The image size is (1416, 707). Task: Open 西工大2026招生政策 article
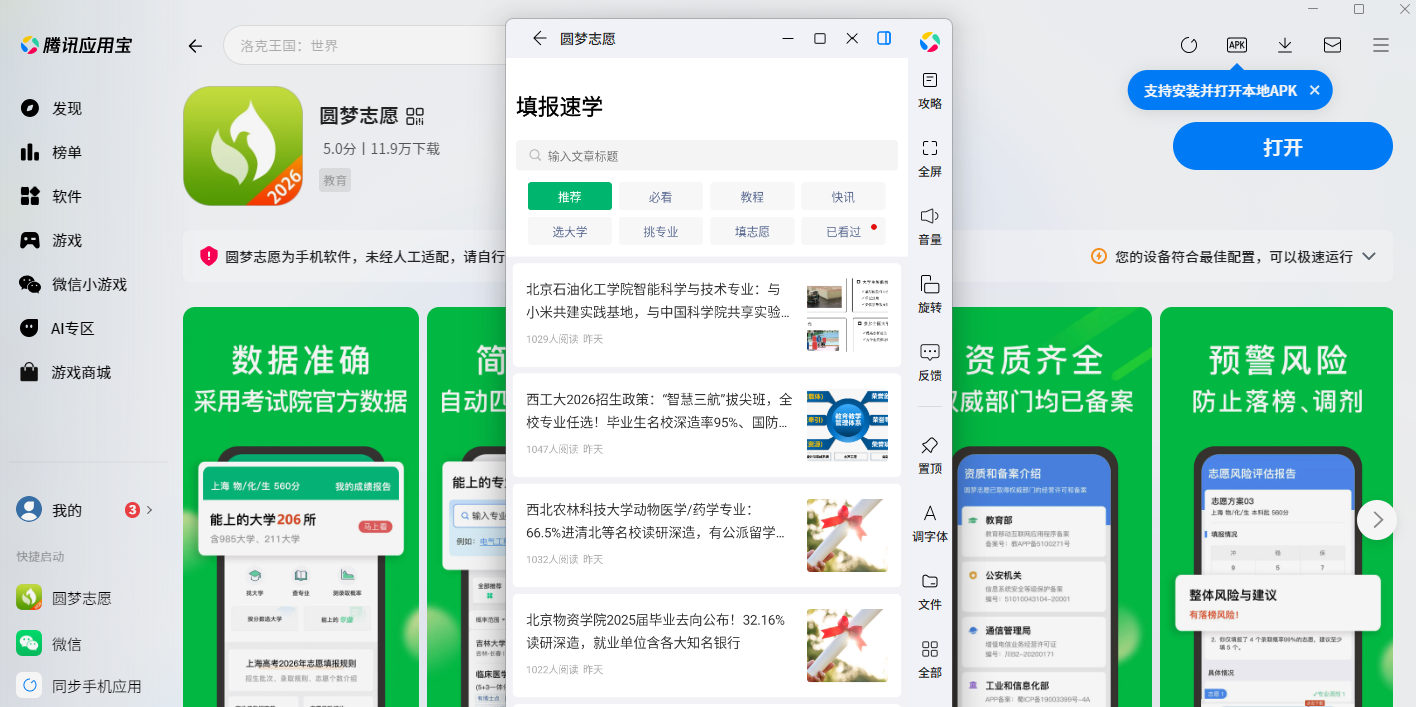[x=707, y=425]
